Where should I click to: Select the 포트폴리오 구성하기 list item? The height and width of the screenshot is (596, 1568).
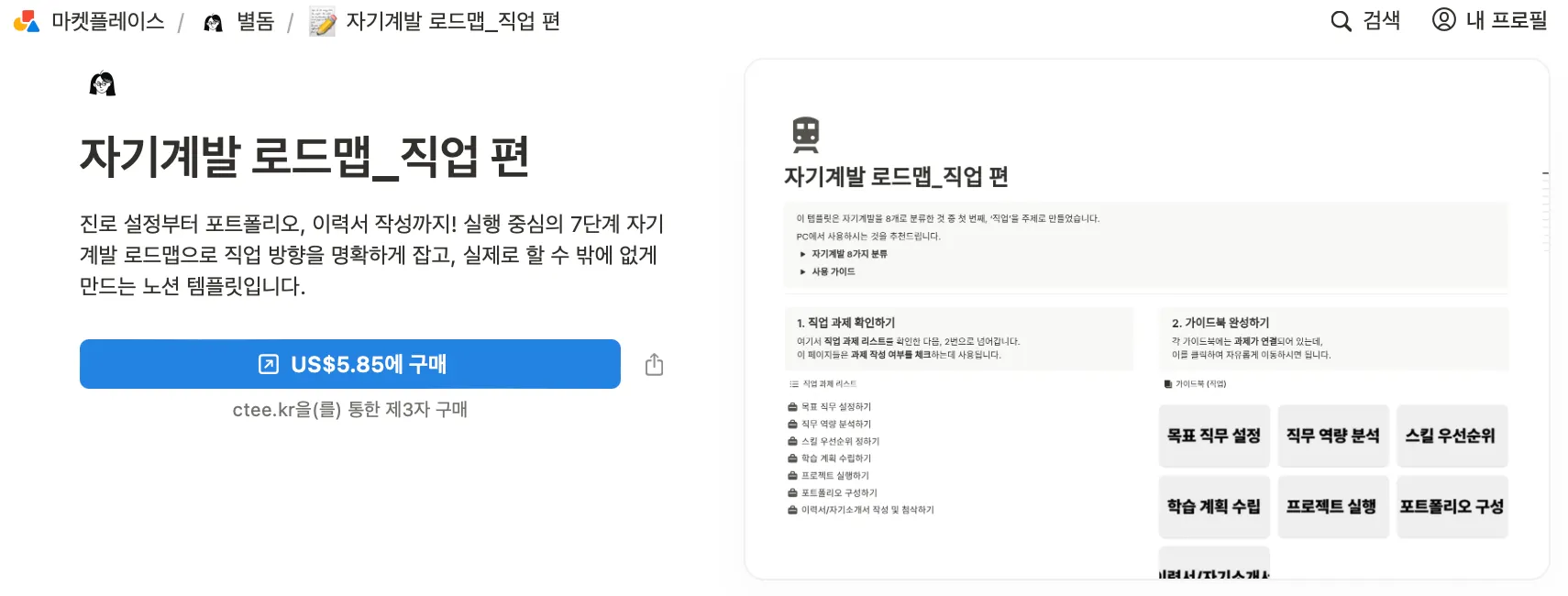pos(838,492)
